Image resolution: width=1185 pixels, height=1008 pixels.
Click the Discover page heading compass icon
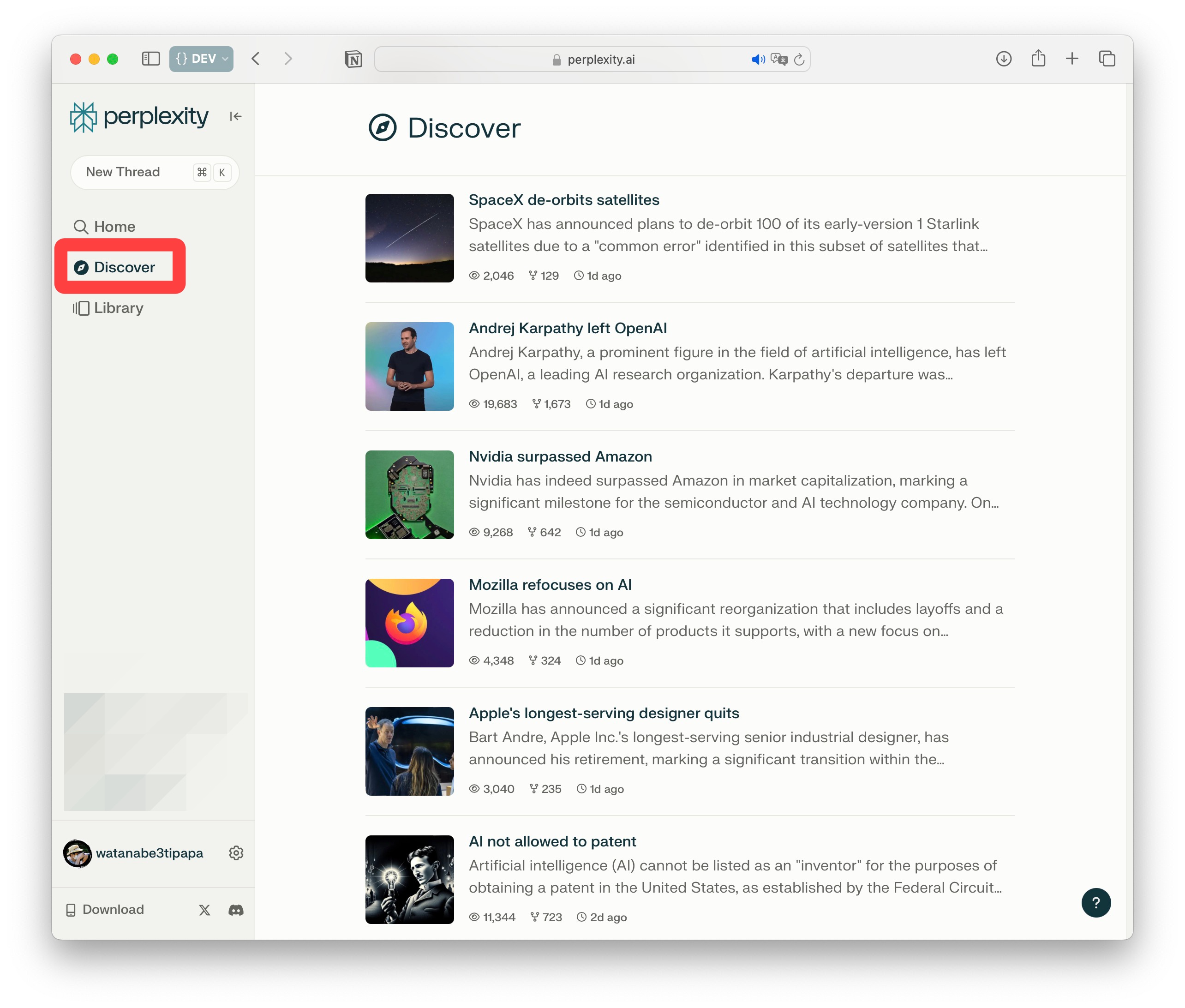pos(382,127)
